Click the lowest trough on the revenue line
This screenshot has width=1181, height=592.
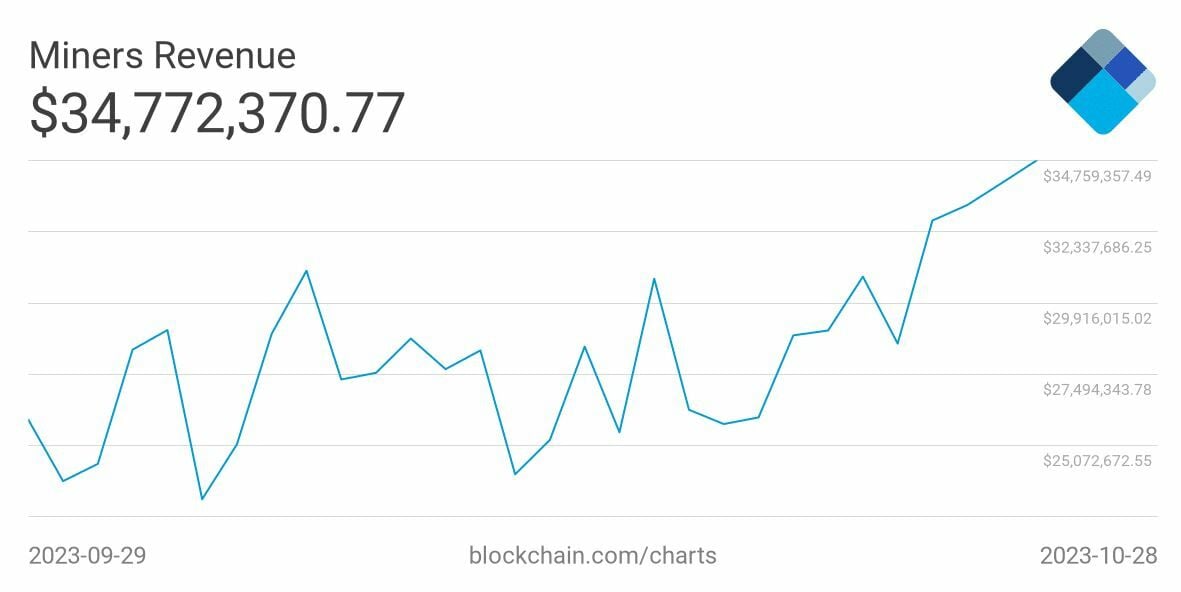pyautogui.click(x=202, y=498)
